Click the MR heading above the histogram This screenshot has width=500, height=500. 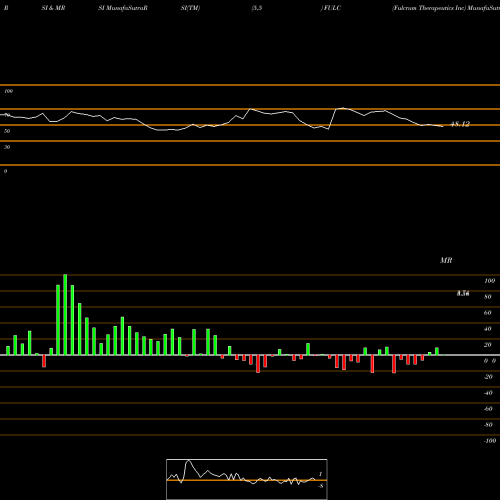point(446,260)
